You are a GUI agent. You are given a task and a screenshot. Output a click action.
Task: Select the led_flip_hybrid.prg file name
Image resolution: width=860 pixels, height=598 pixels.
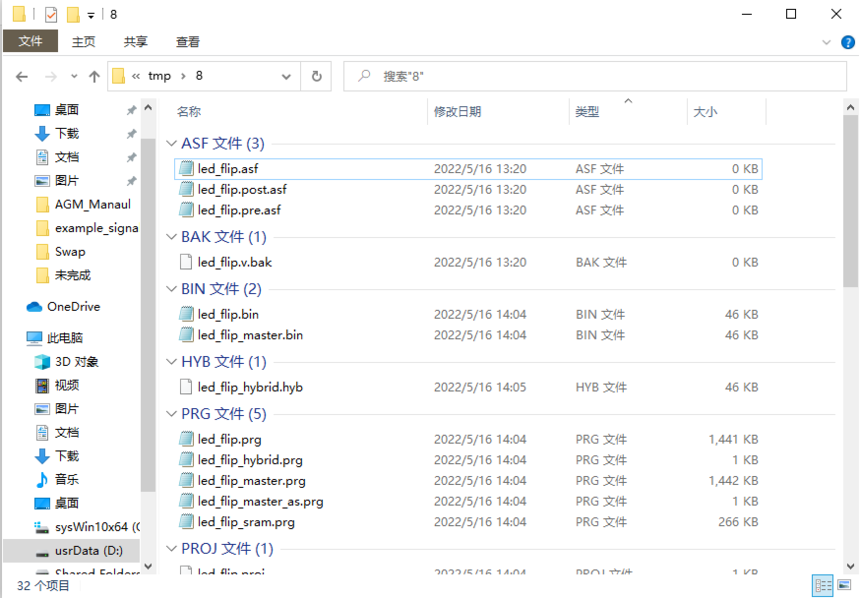250,460
